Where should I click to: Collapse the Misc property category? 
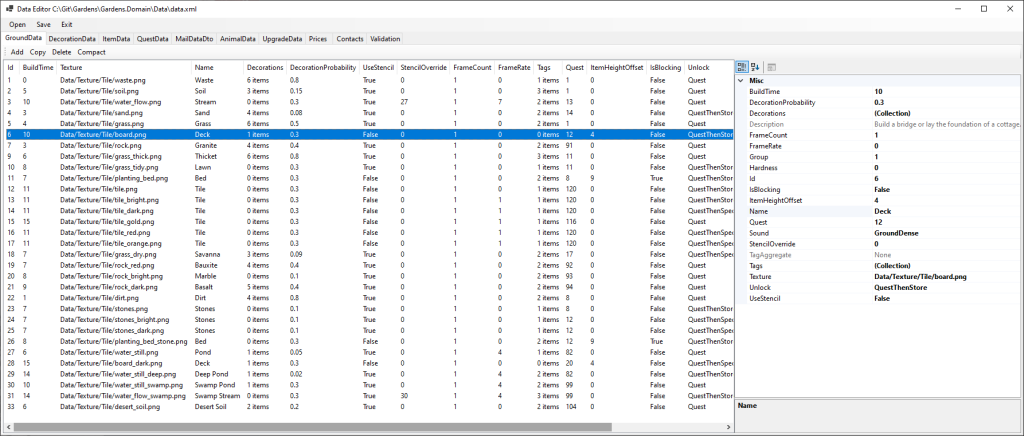(741, 80)
